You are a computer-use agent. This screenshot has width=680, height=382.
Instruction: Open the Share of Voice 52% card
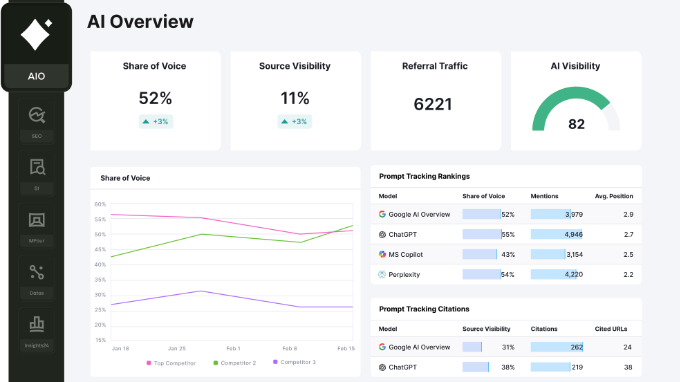[155, 101]
